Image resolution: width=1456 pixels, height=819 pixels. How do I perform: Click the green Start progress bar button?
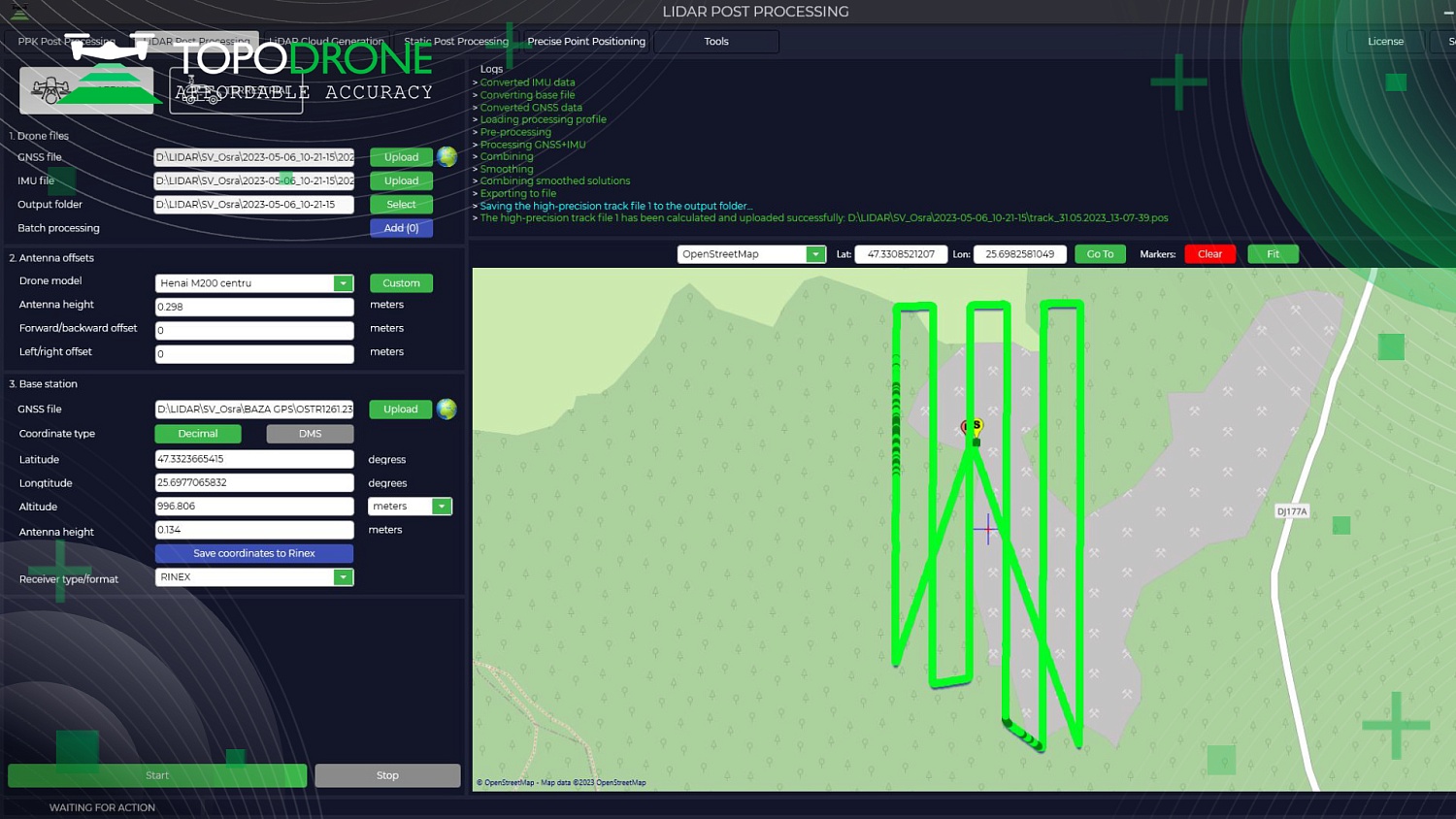(157, 775)
